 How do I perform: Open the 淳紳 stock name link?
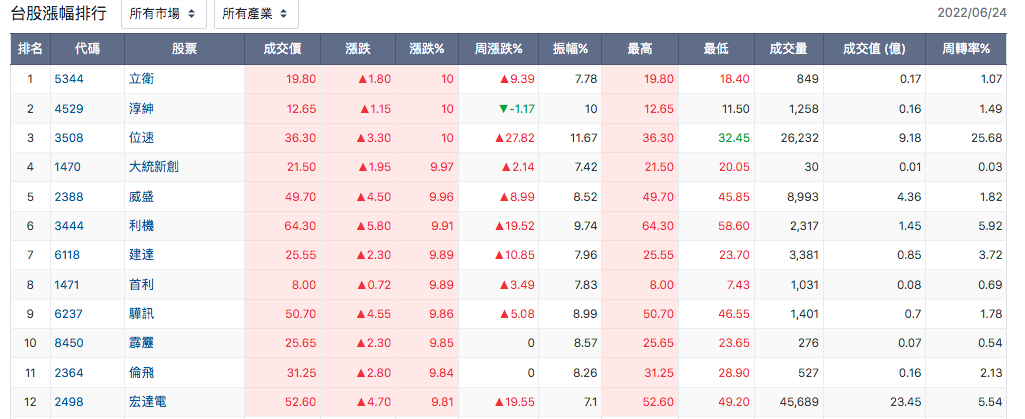[x=142, y=109]
